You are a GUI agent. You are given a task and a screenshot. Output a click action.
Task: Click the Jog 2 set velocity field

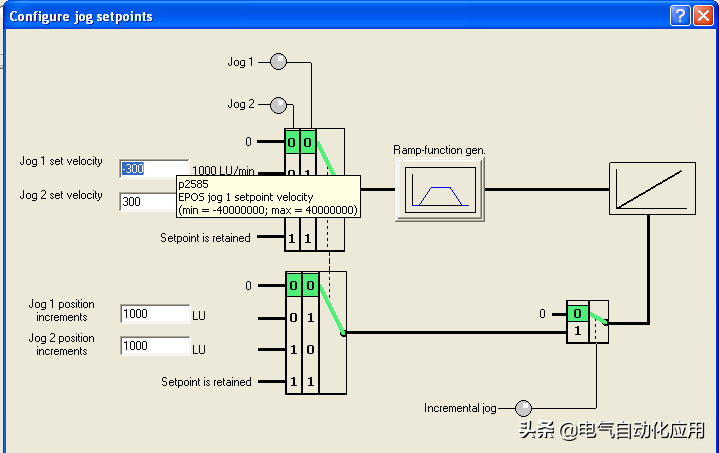148,202
